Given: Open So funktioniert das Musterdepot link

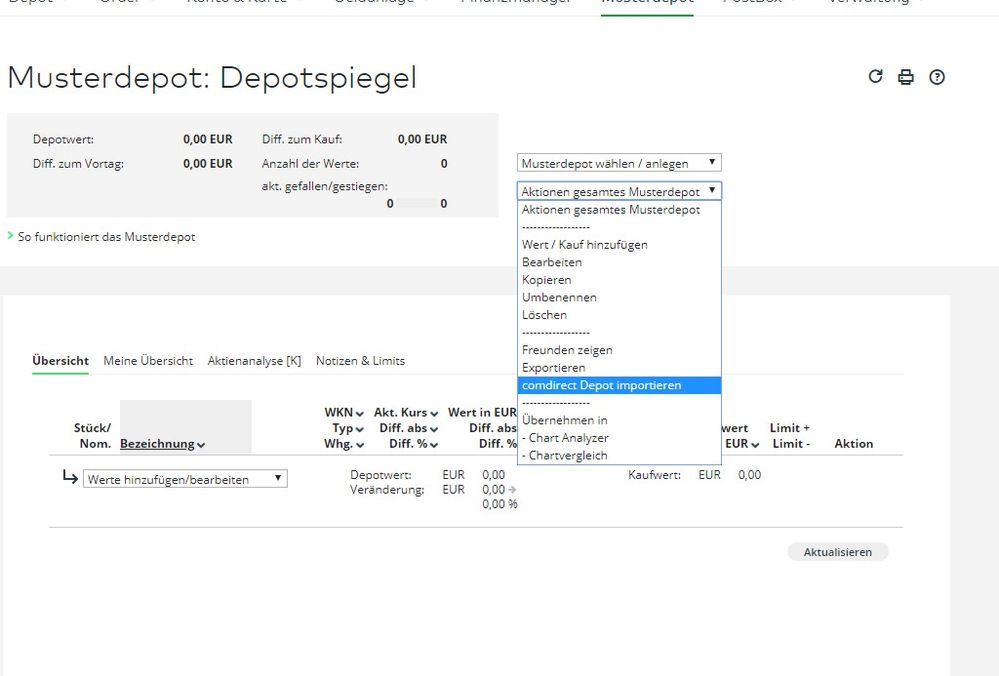Looking at the screenshot, I should (x=106, y=237).
